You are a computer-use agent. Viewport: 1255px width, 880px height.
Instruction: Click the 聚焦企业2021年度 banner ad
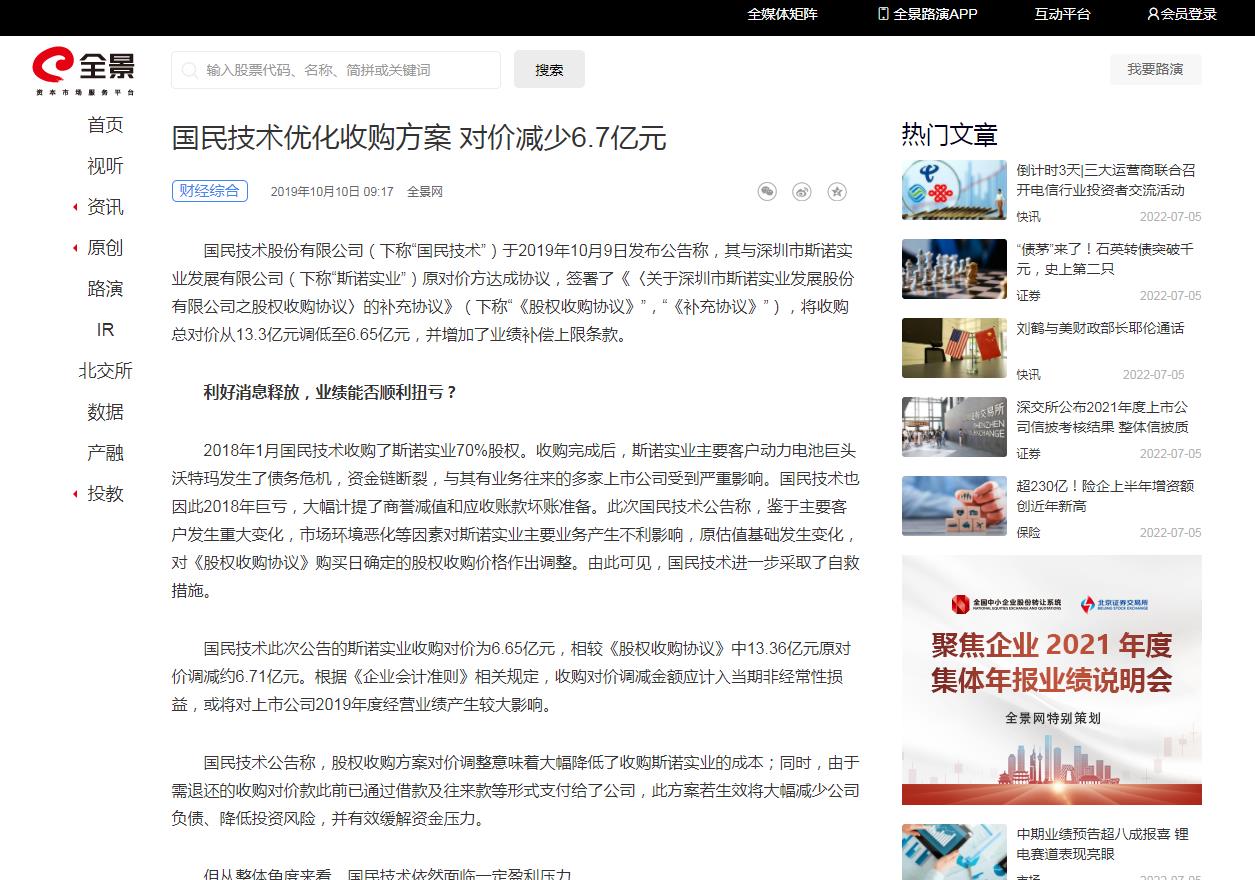pyautogui.click(x=1052, y=680)
